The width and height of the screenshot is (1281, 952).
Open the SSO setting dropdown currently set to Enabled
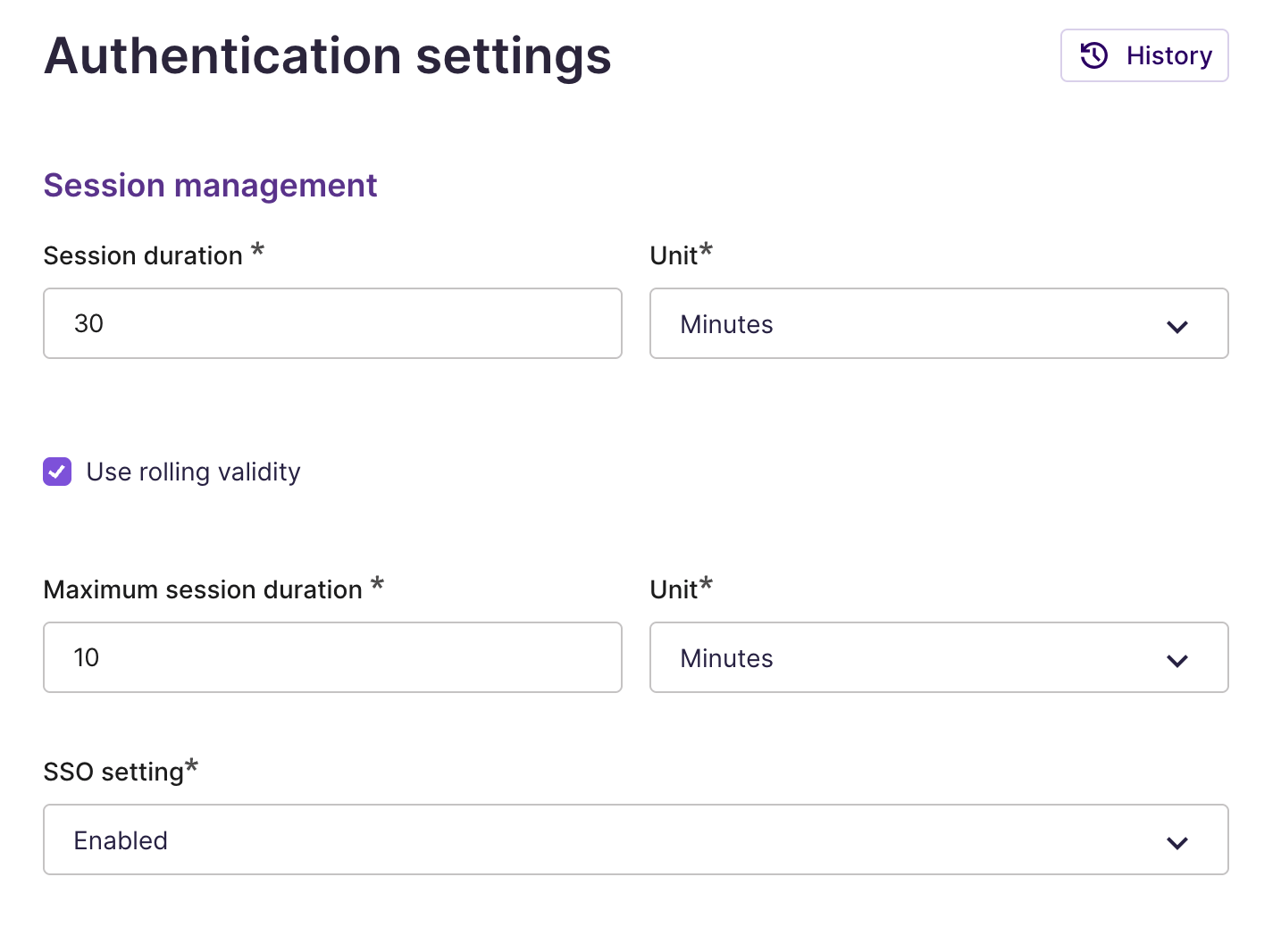(x=635, y=839)
